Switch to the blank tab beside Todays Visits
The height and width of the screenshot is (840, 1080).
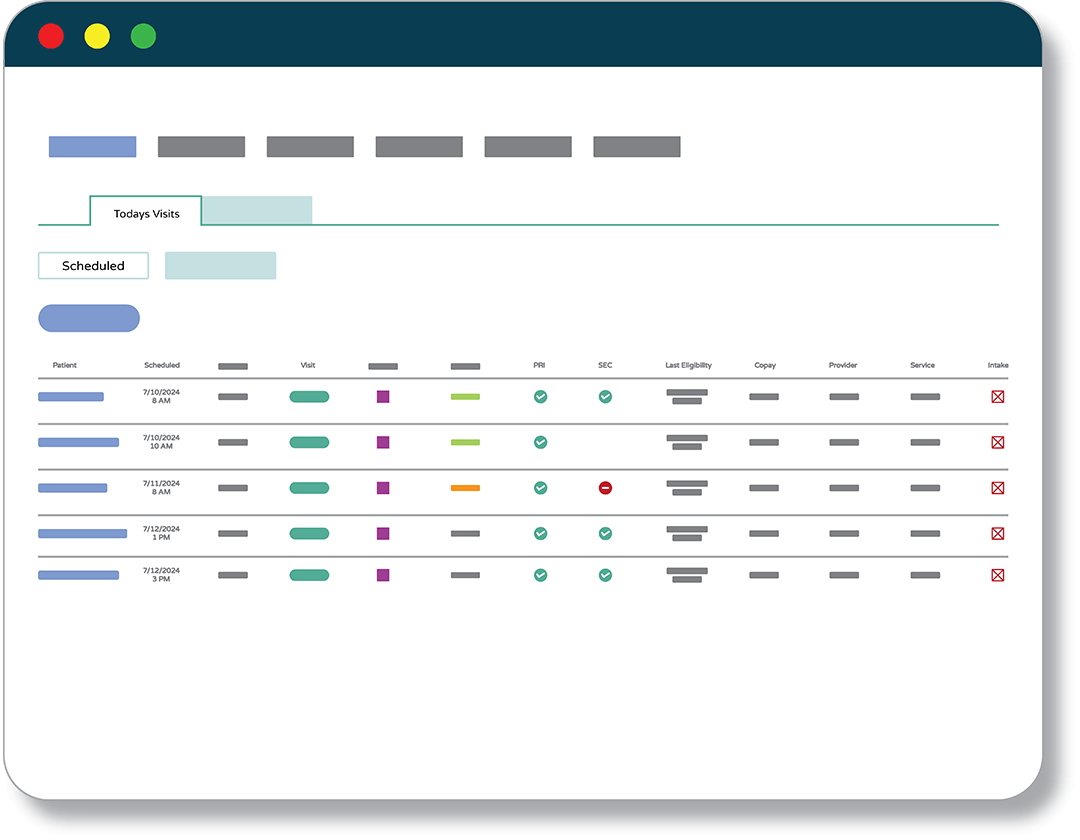click(x=258, y=211)
